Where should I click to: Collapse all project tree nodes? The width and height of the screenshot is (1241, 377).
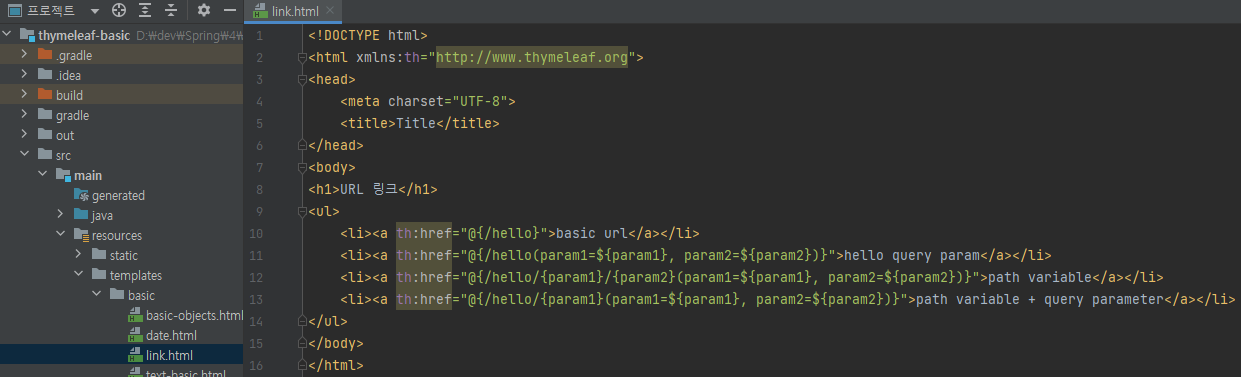[x=171, y=10]
